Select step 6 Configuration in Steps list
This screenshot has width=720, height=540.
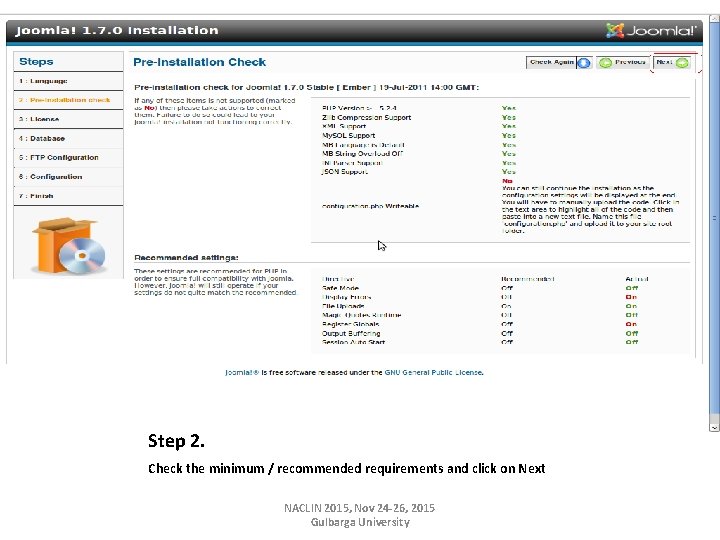pyautogui.click(x=68, y=177)
